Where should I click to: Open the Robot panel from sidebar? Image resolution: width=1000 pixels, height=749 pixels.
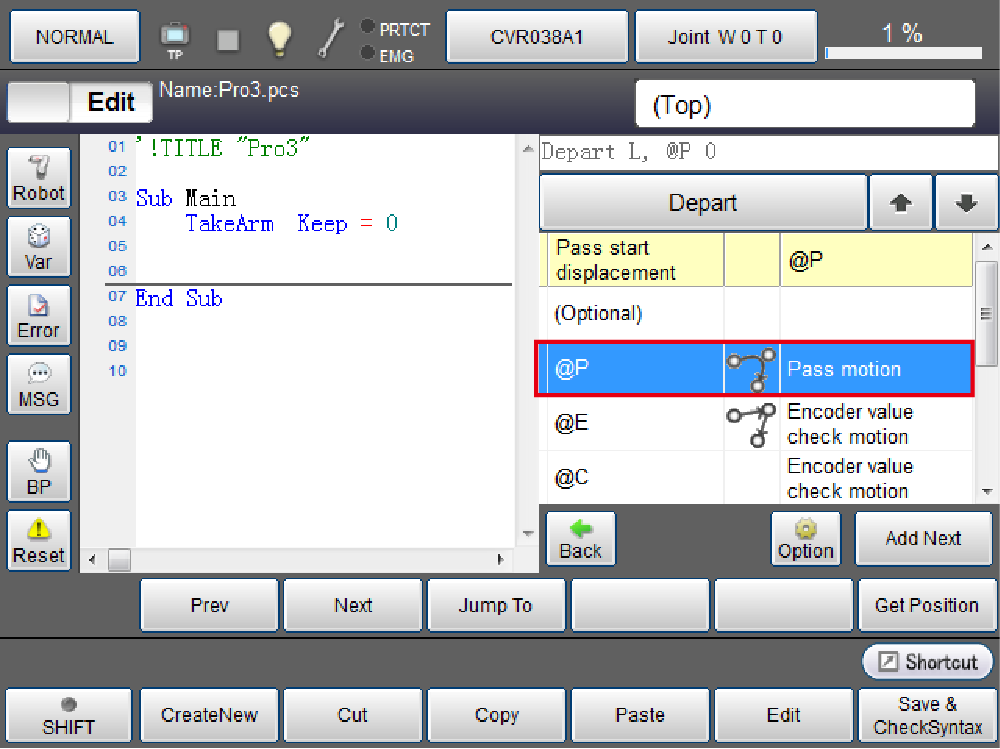[39, 178]
